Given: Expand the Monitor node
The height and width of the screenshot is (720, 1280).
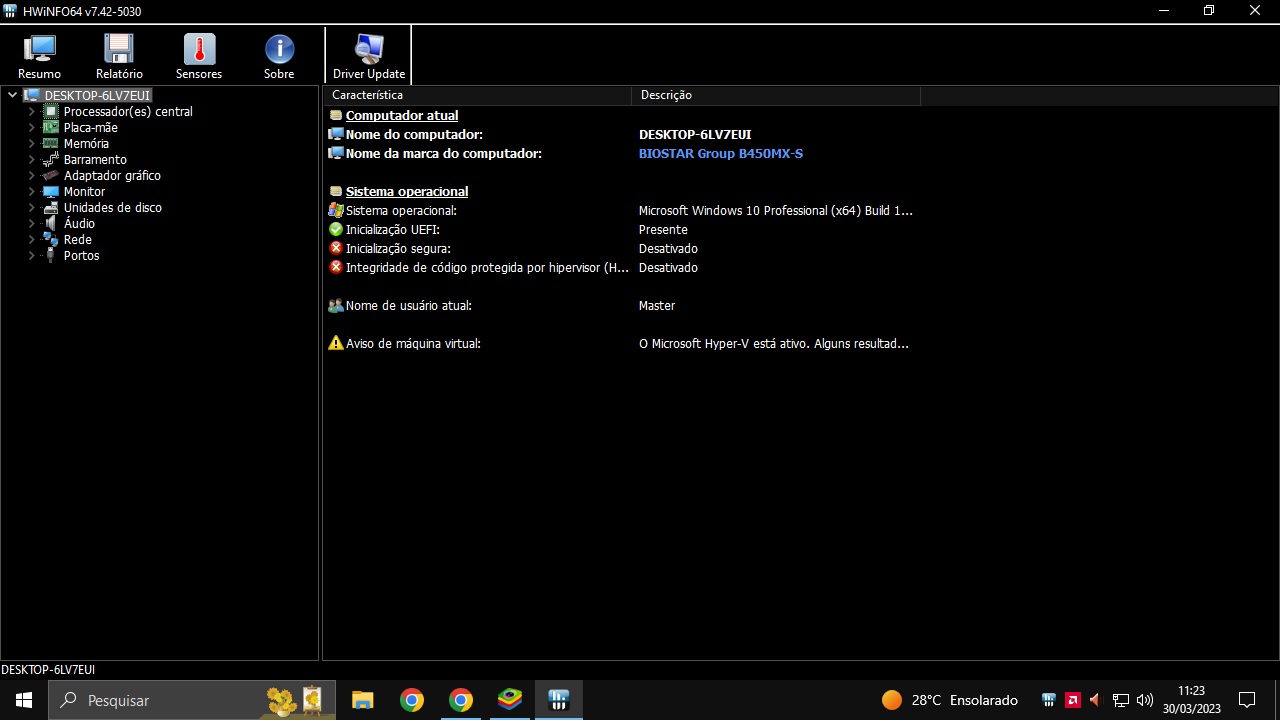Looking at the screenshot, I should coord(31,192).
